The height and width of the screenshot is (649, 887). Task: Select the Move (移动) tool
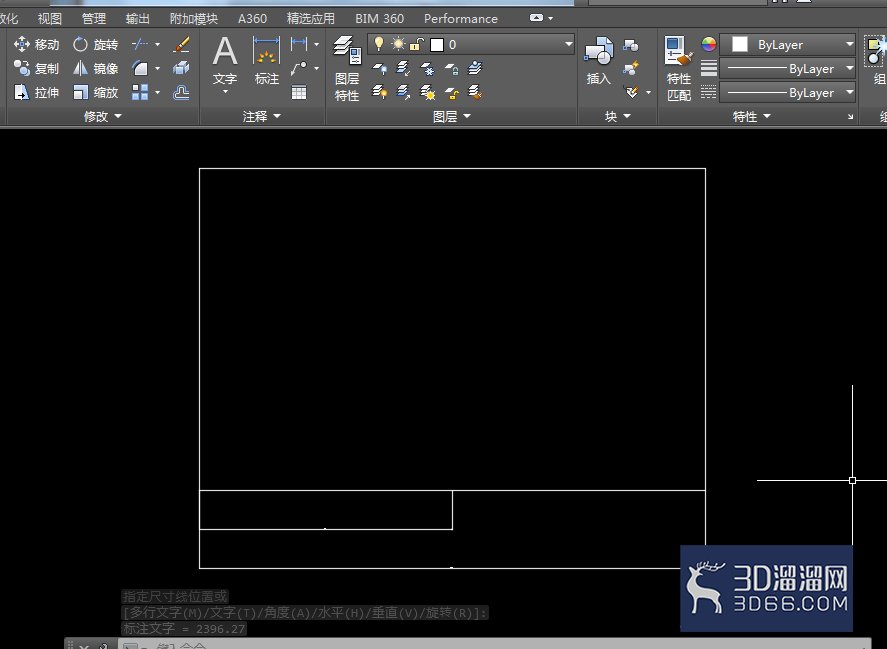pos(36,44)
